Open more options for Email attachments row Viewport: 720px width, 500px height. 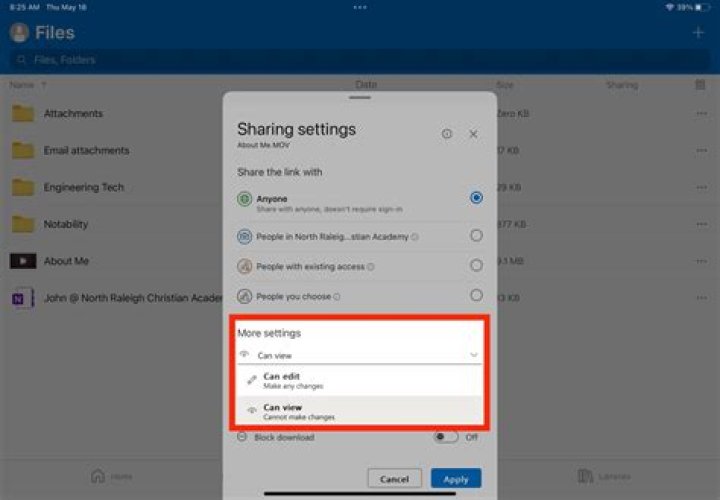click(x=701, y=150)
